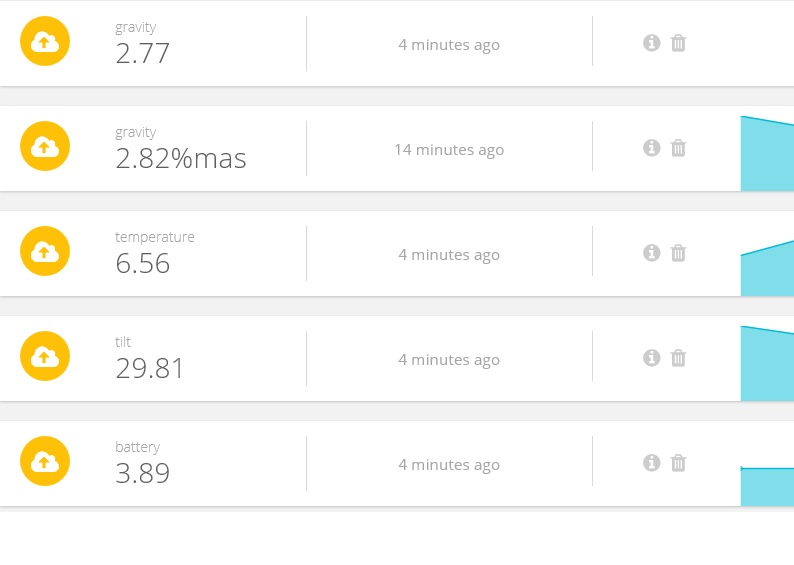
Task: Click the cloud upload icon for gravity 2.77
Action: pyautogui.click(x=45, y=42)
